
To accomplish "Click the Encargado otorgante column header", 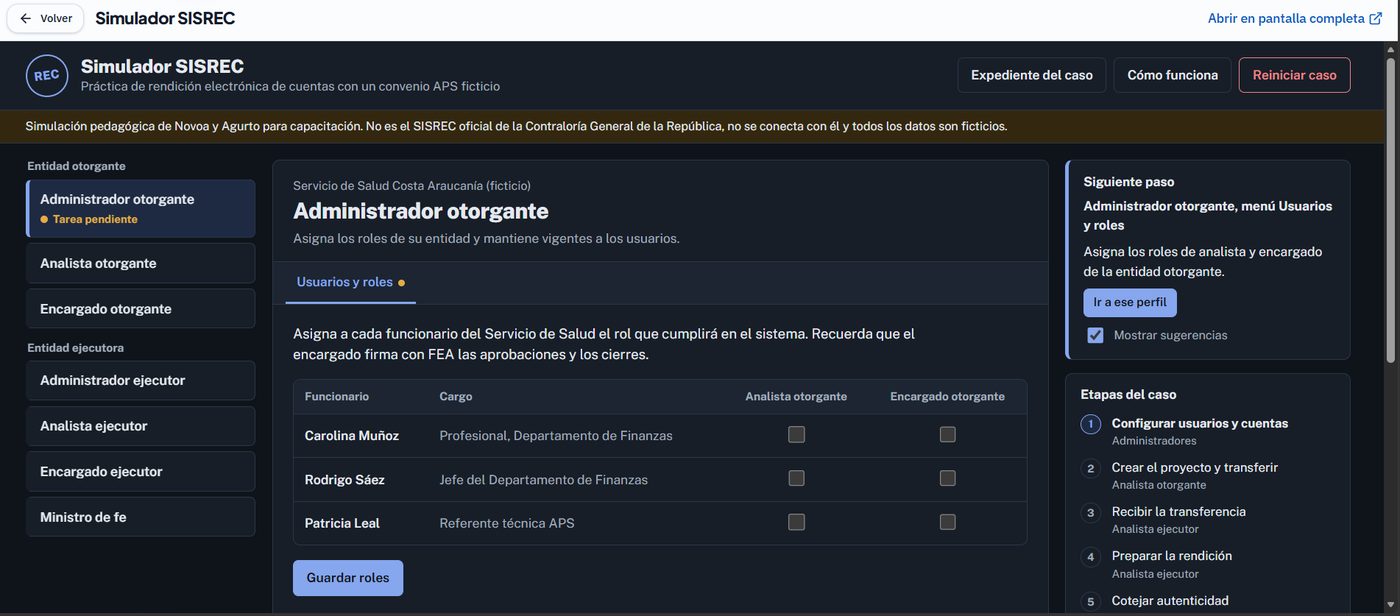I will point(947,397).
